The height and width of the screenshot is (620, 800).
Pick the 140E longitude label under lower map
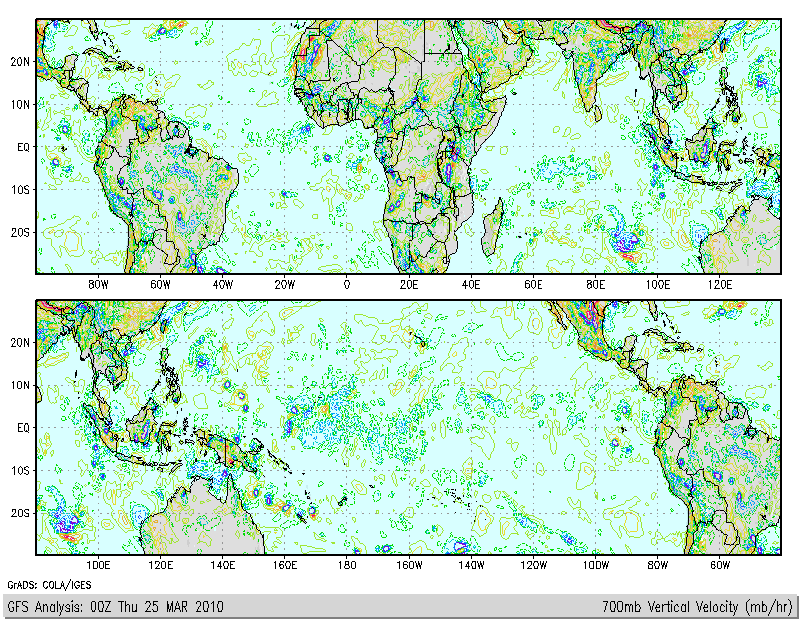point(222,565)
